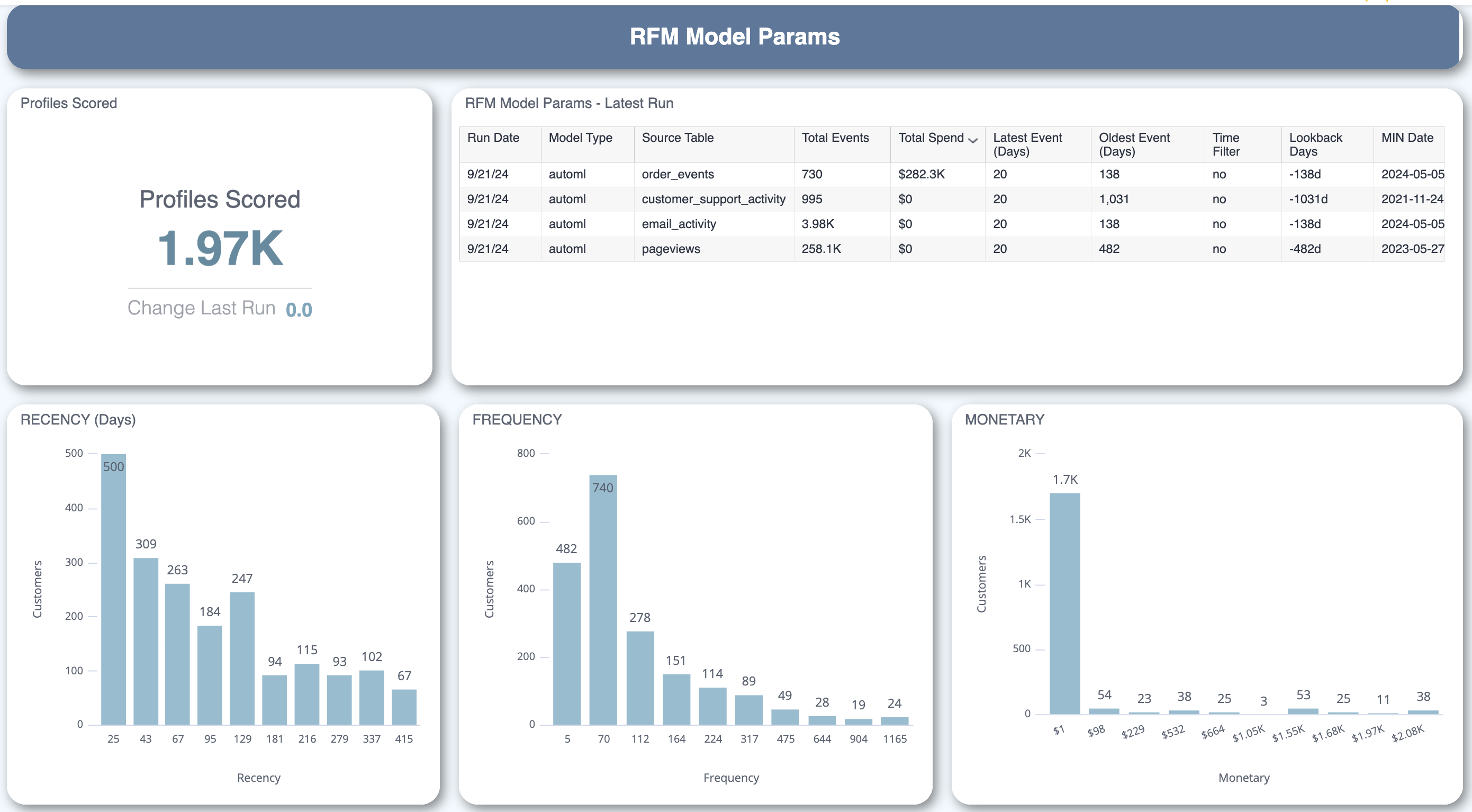The width and height of the screenshot is (1472, 812).
Task: Select the Model Type column header
Action: (580, 138)
